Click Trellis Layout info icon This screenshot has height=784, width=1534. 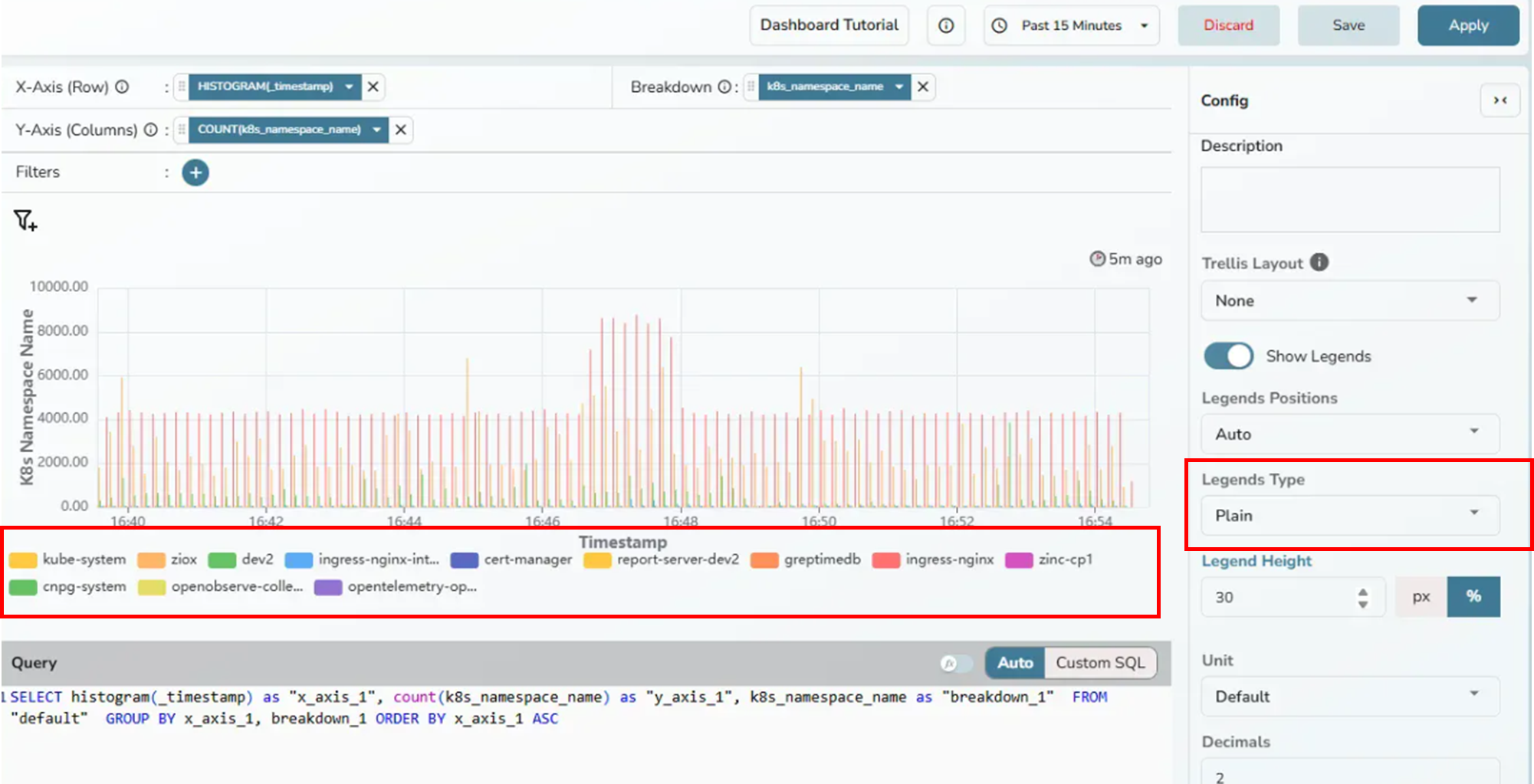pos(1319,262)
